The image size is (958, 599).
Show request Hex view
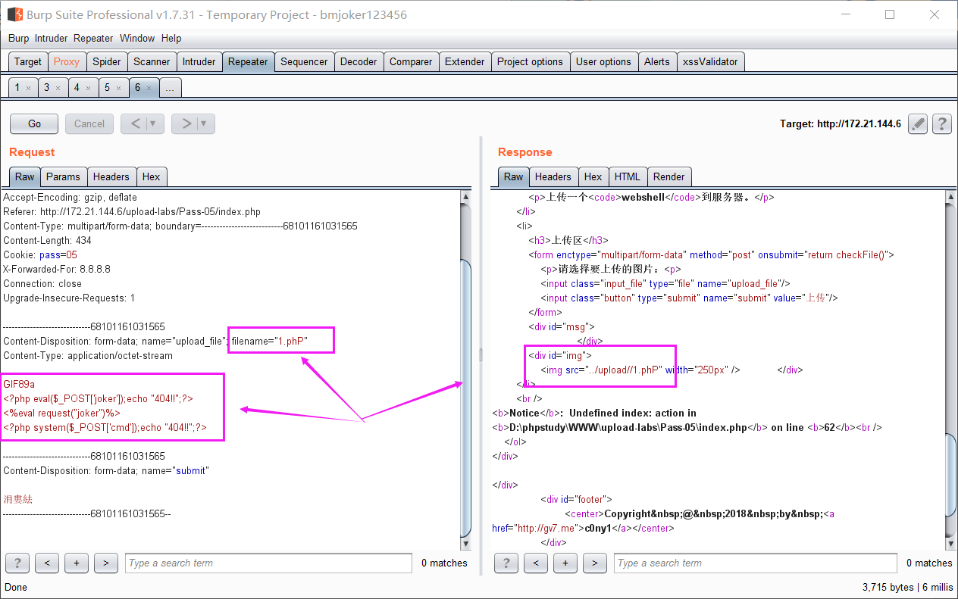tap(151, 177)
